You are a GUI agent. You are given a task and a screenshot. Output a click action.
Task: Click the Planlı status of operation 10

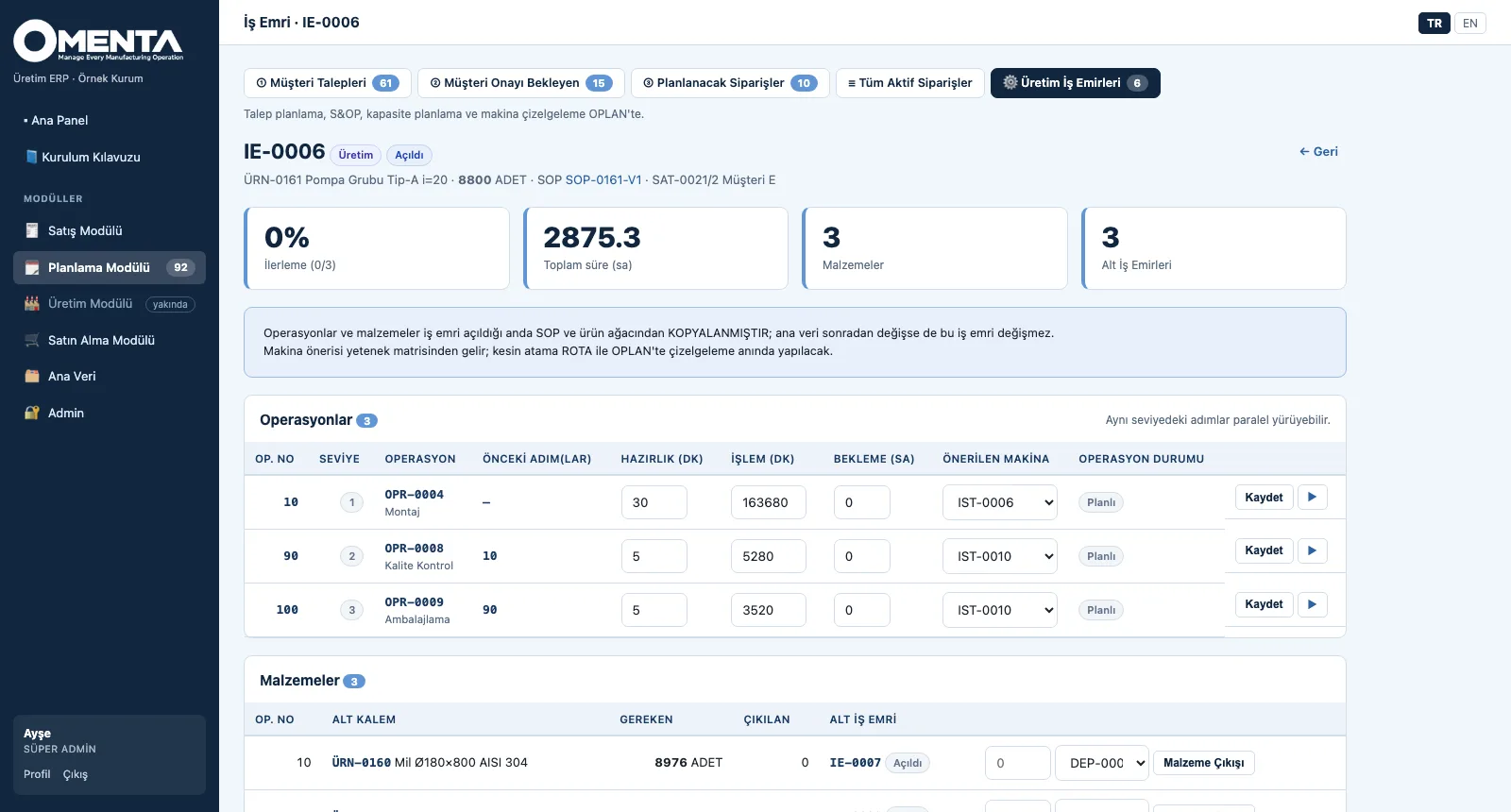coord(1101,502)
